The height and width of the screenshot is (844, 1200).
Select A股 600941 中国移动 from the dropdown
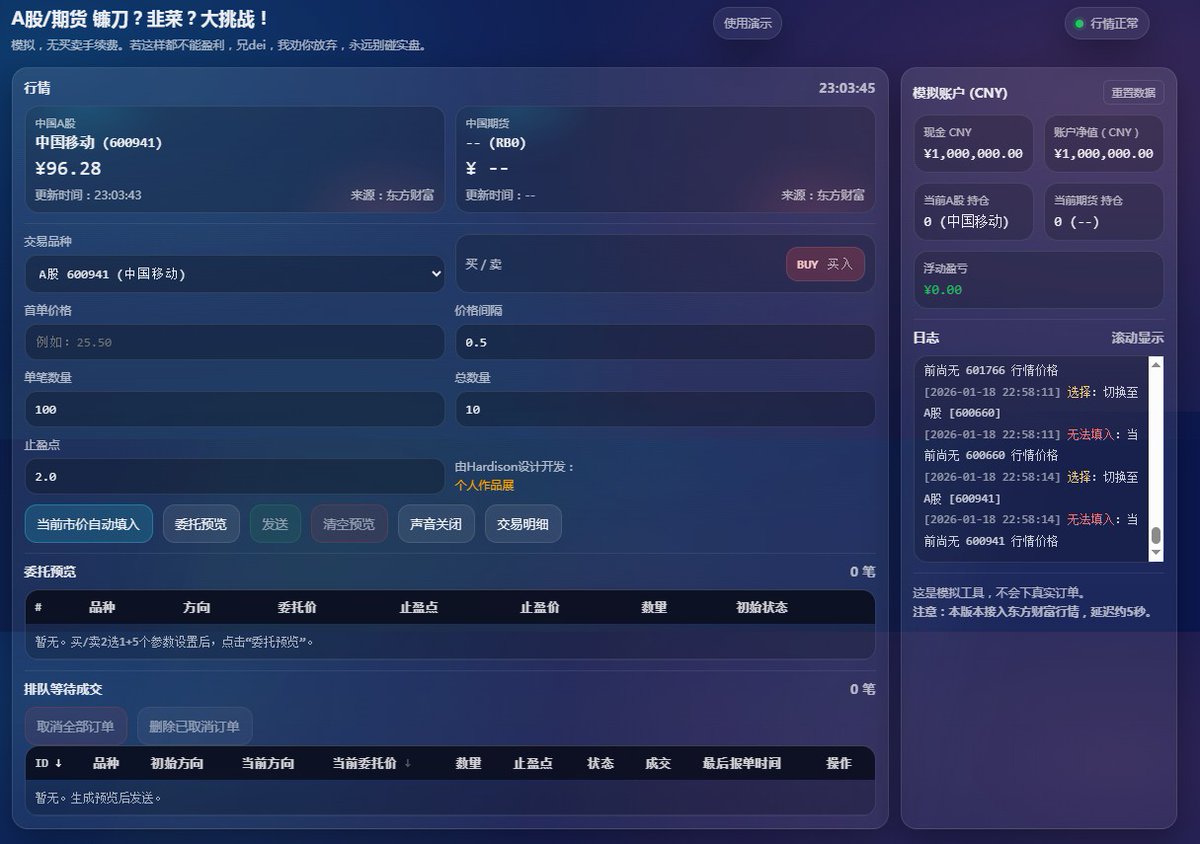click(x=234, y=273)
